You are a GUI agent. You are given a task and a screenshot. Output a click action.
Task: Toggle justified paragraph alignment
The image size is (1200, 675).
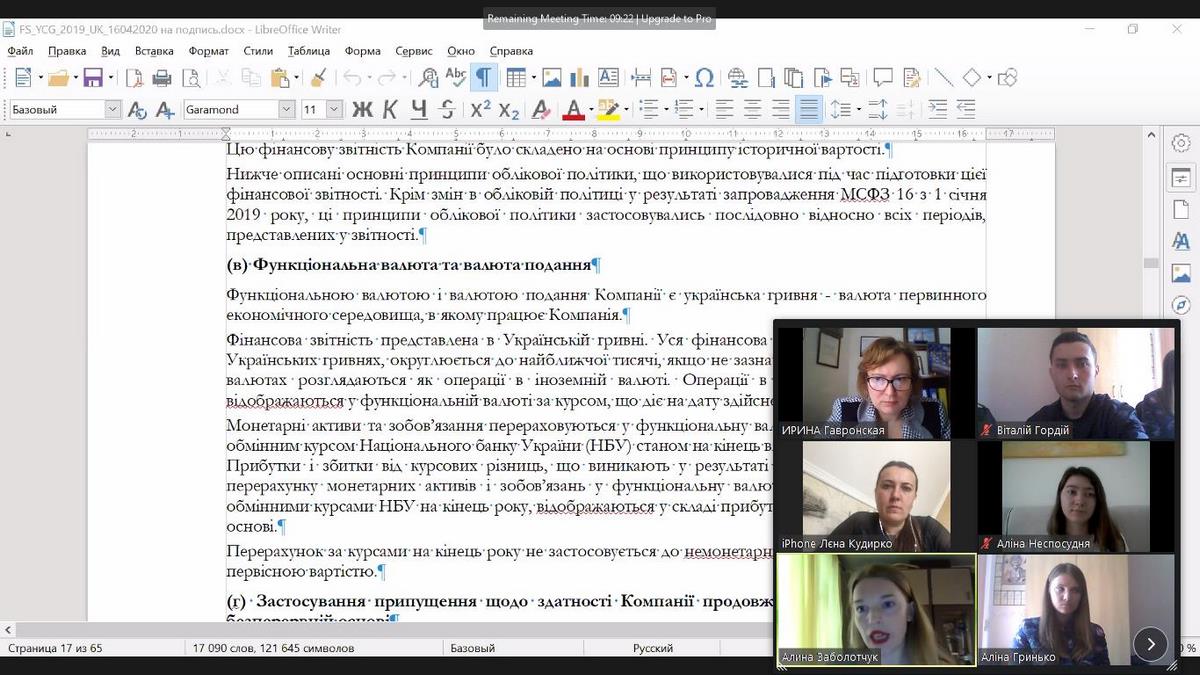point(809,109)
